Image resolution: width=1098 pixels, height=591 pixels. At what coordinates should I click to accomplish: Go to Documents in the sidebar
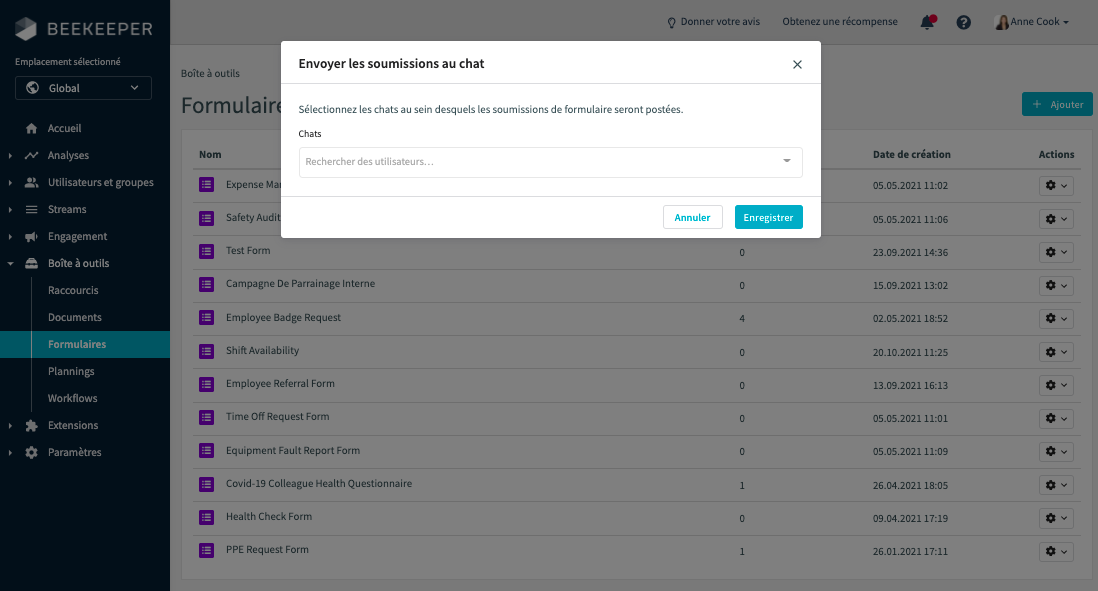pyautogui.click(x=75, y=318)
